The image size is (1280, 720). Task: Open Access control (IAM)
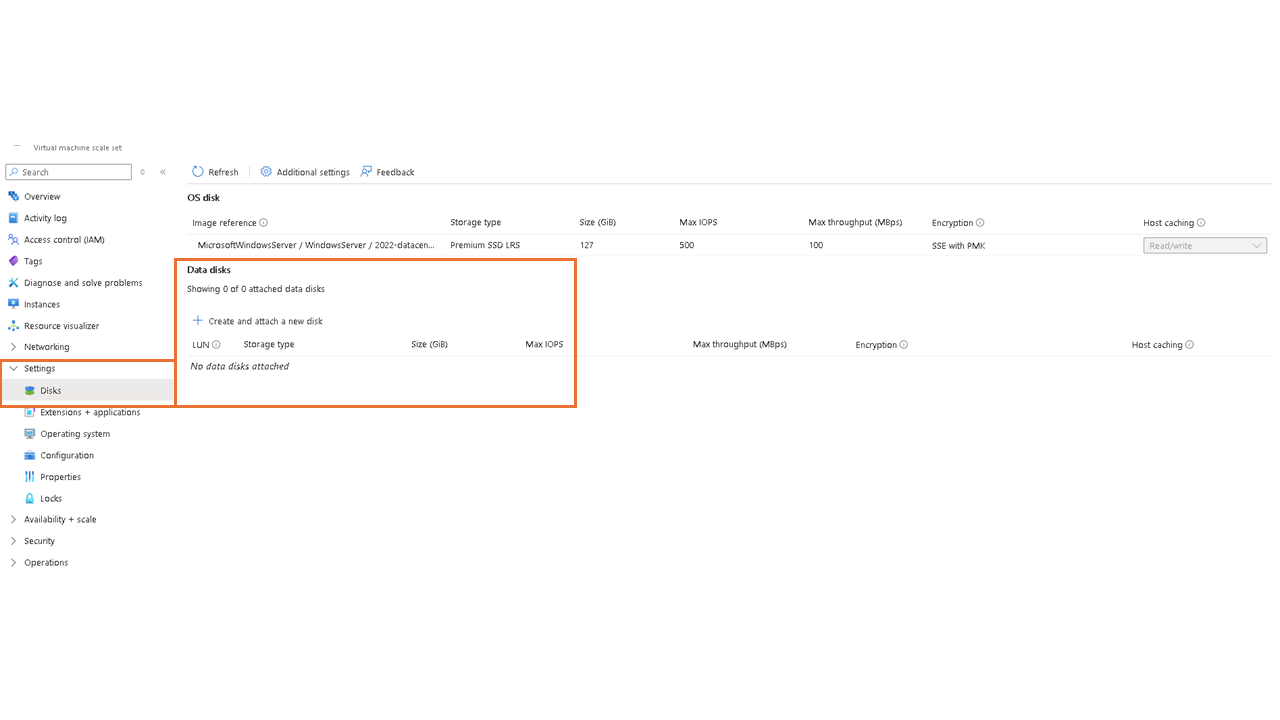tap(64, 240)
